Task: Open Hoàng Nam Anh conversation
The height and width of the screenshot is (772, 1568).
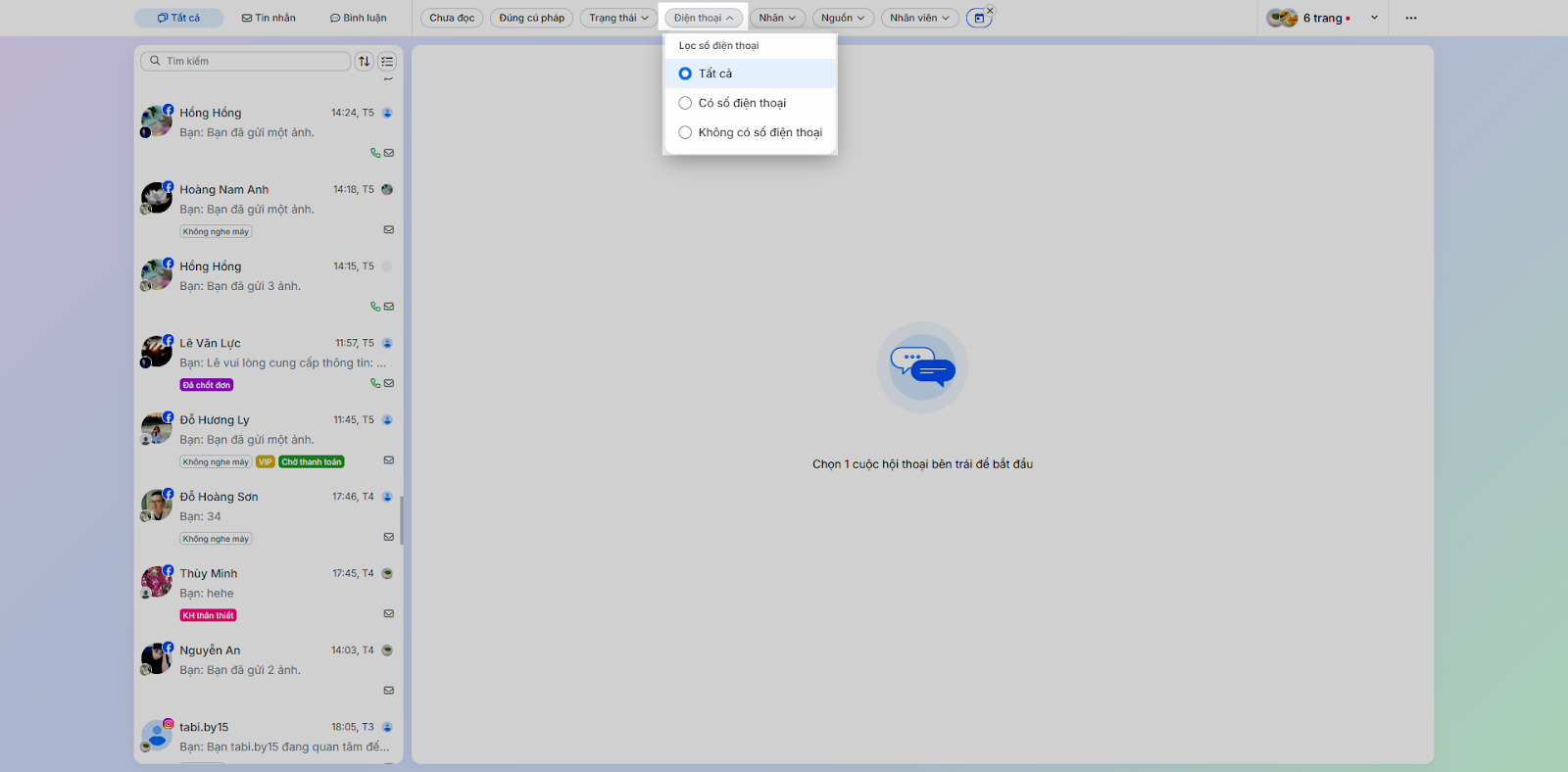Action: coord(269,209)
